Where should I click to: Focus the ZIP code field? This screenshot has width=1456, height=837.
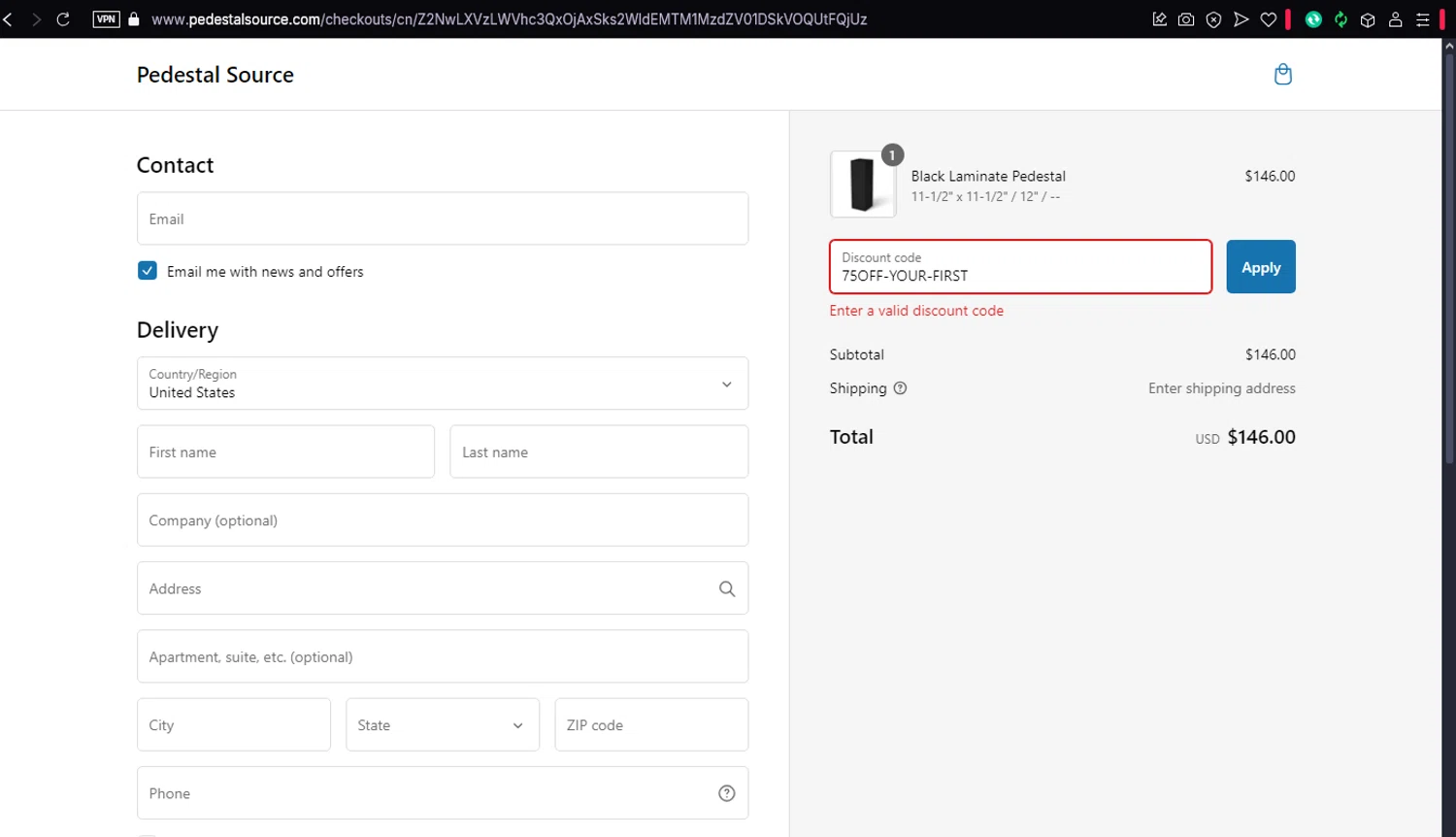[651, 724]
